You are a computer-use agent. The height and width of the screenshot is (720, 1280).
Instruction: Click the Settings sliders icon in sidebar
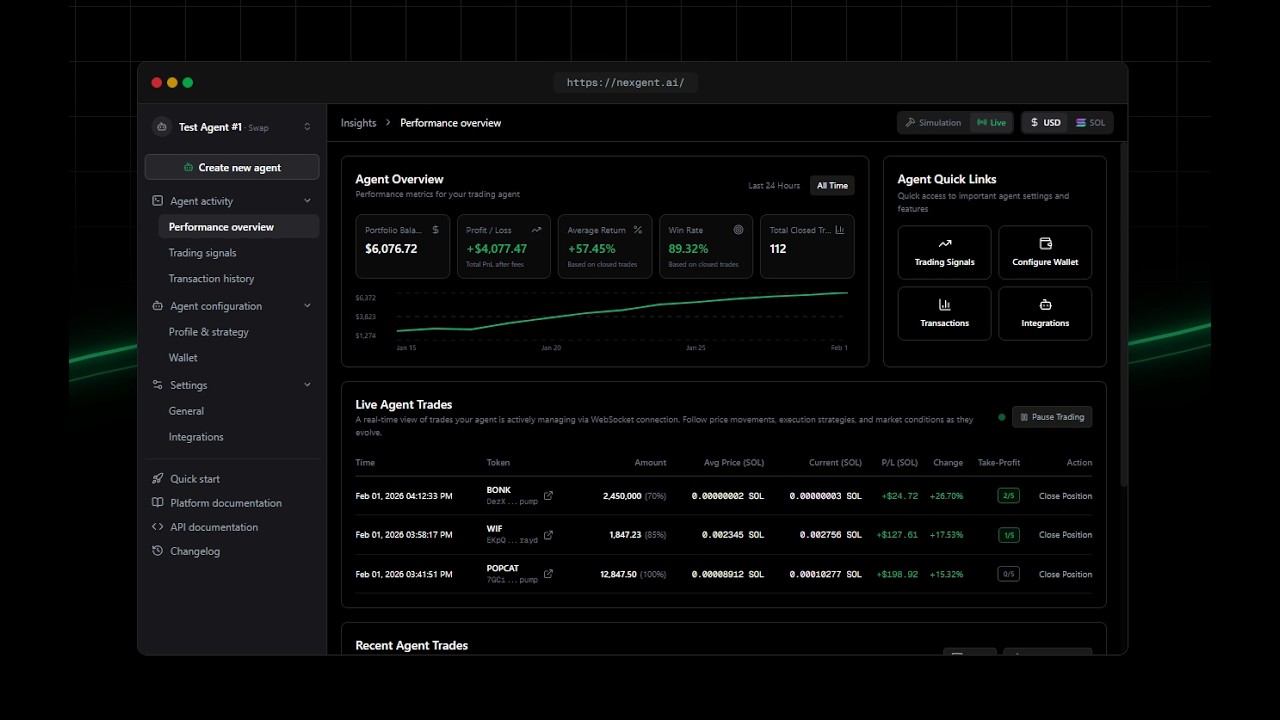(157, 385)
